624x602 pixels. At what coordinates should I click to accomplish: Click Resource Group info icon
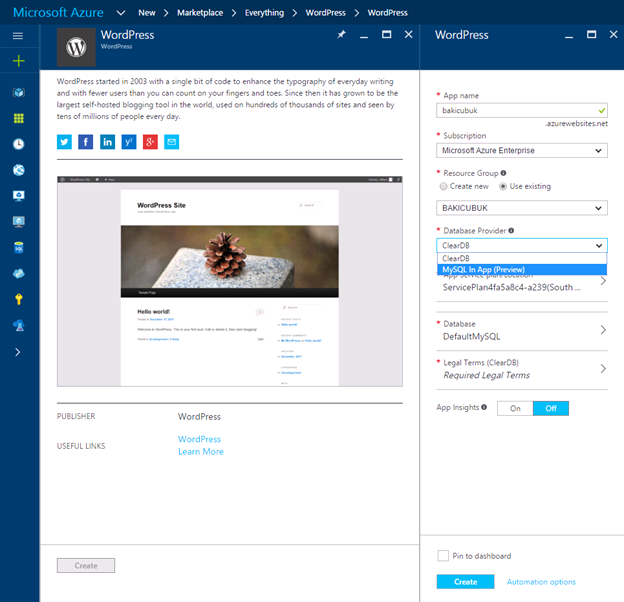[503, 173]
